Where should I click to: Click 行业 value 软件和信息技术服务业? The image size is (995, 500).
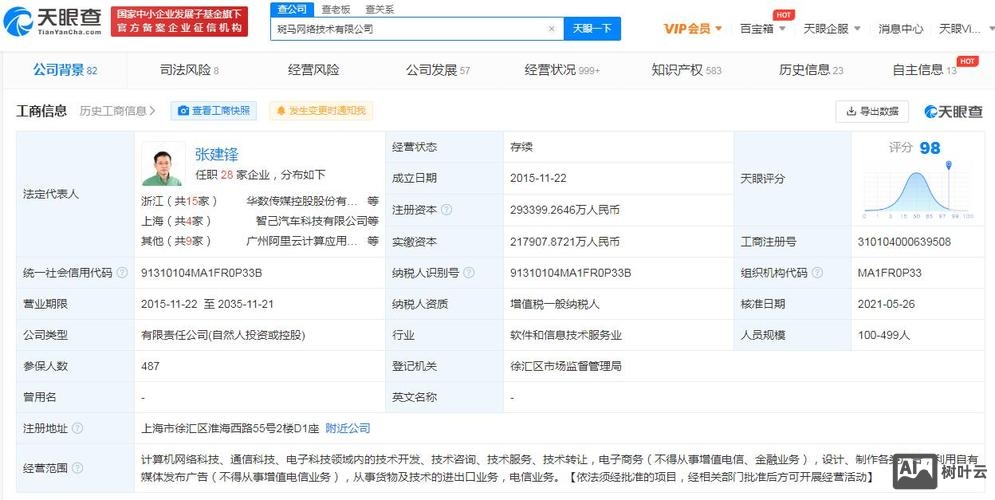pyautogui.click(x=565, y=335)
